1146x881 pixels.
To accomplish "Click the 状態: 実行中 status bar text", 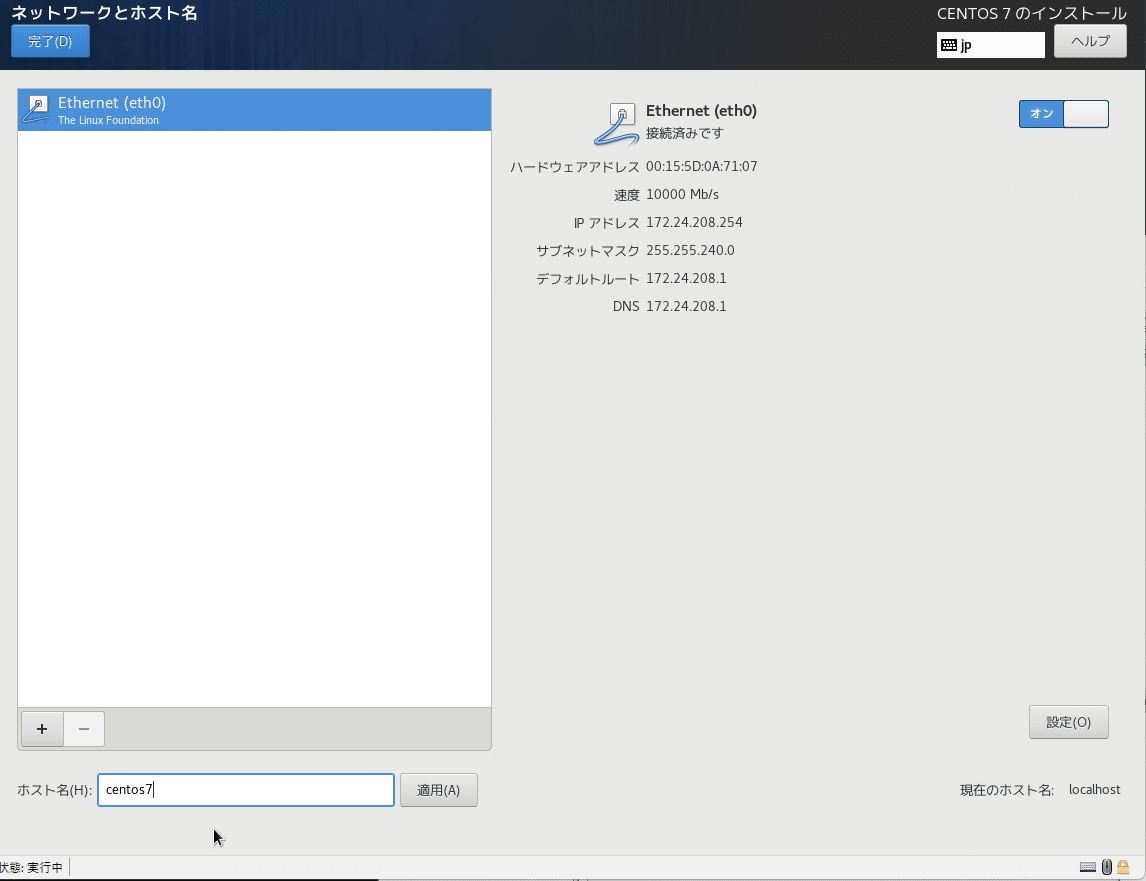I will click(x=29, y=867).
